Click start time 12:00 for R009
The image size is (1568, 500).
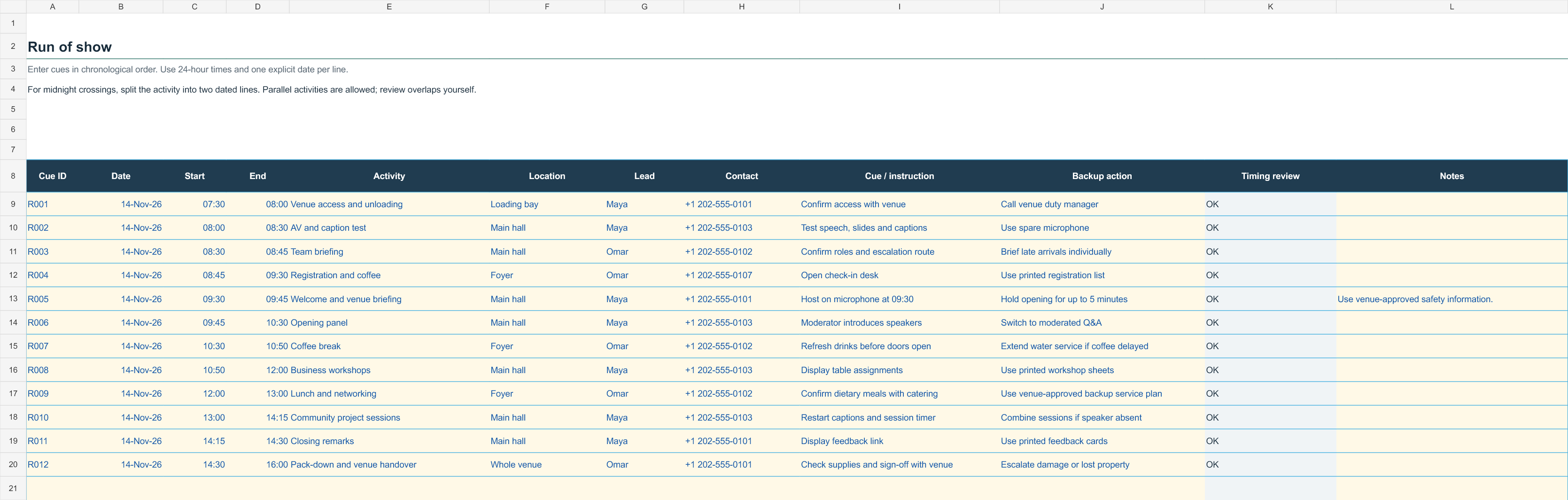(195, 393)
